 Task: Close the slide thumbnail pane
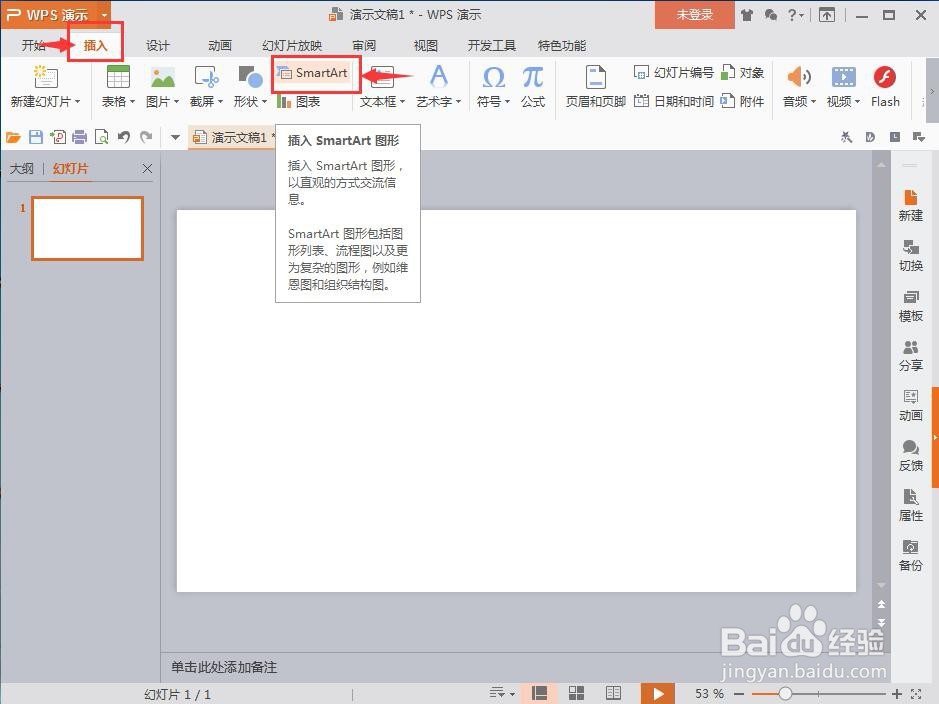click(147, 169)
